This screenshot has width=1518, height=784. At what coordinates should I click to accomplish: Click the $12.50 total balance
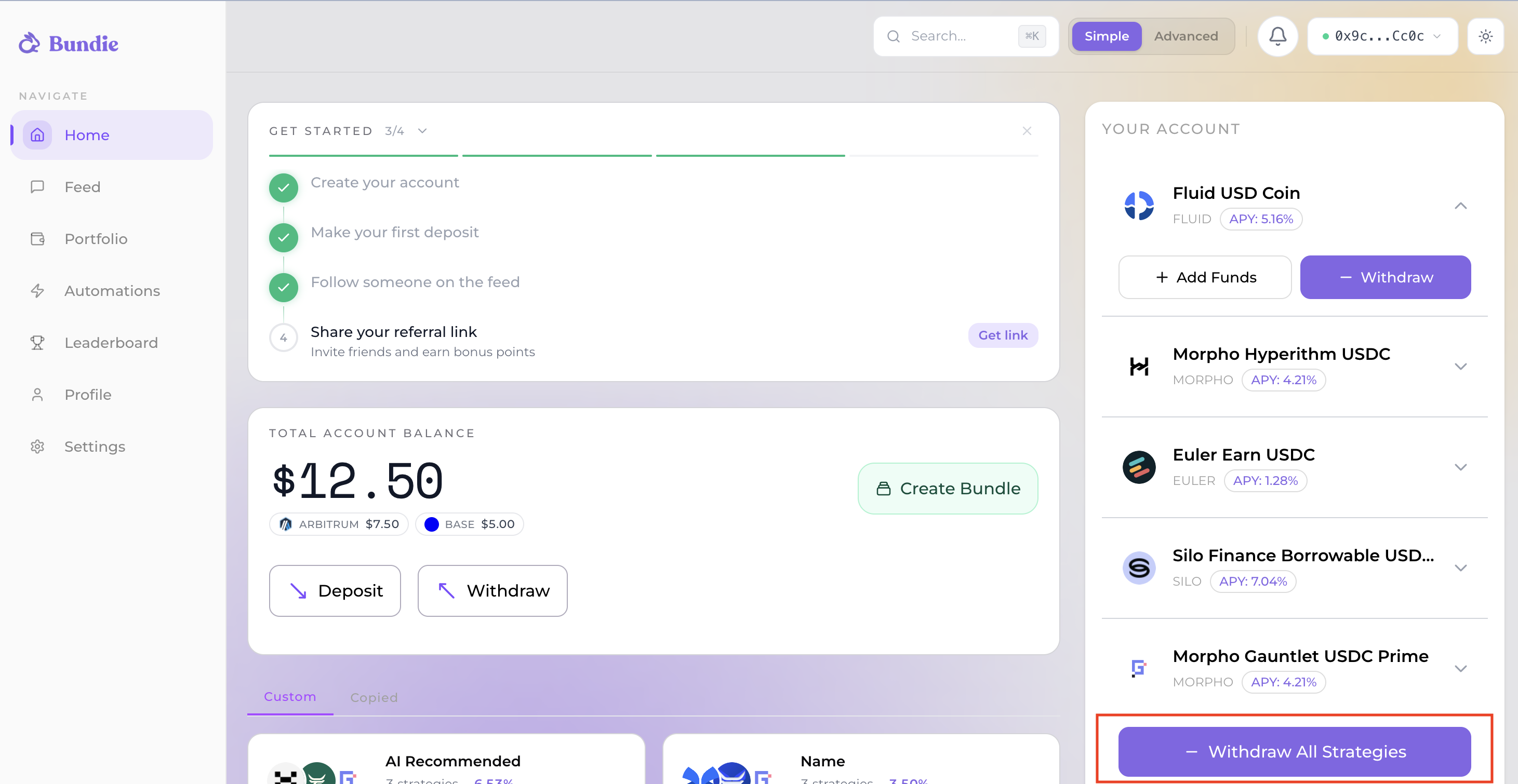pyautogui.click(x=357, y=481)
